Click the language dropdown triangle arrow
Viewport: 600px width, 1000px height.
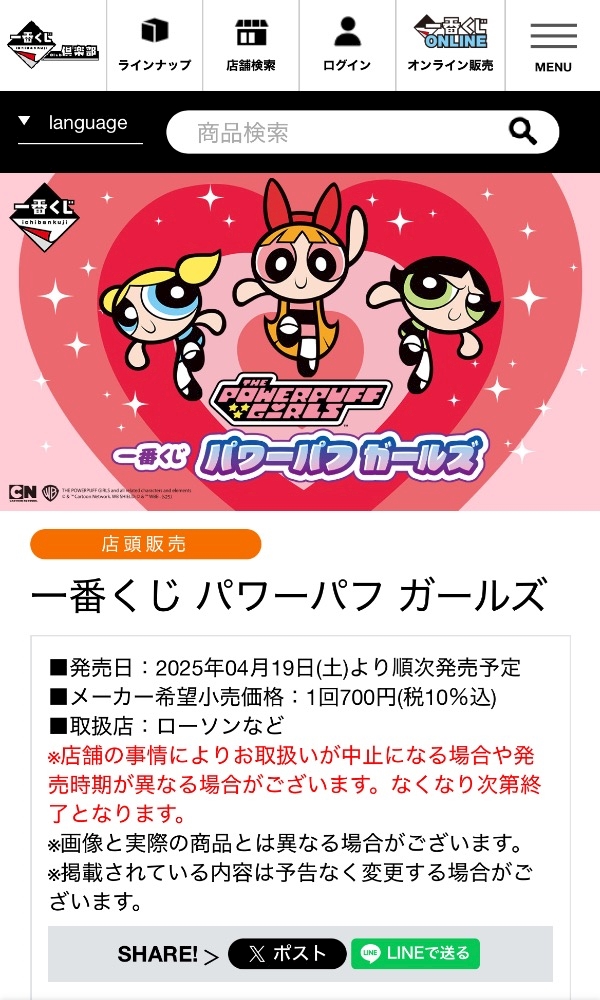pyautogui.click(x=24, y=120)
